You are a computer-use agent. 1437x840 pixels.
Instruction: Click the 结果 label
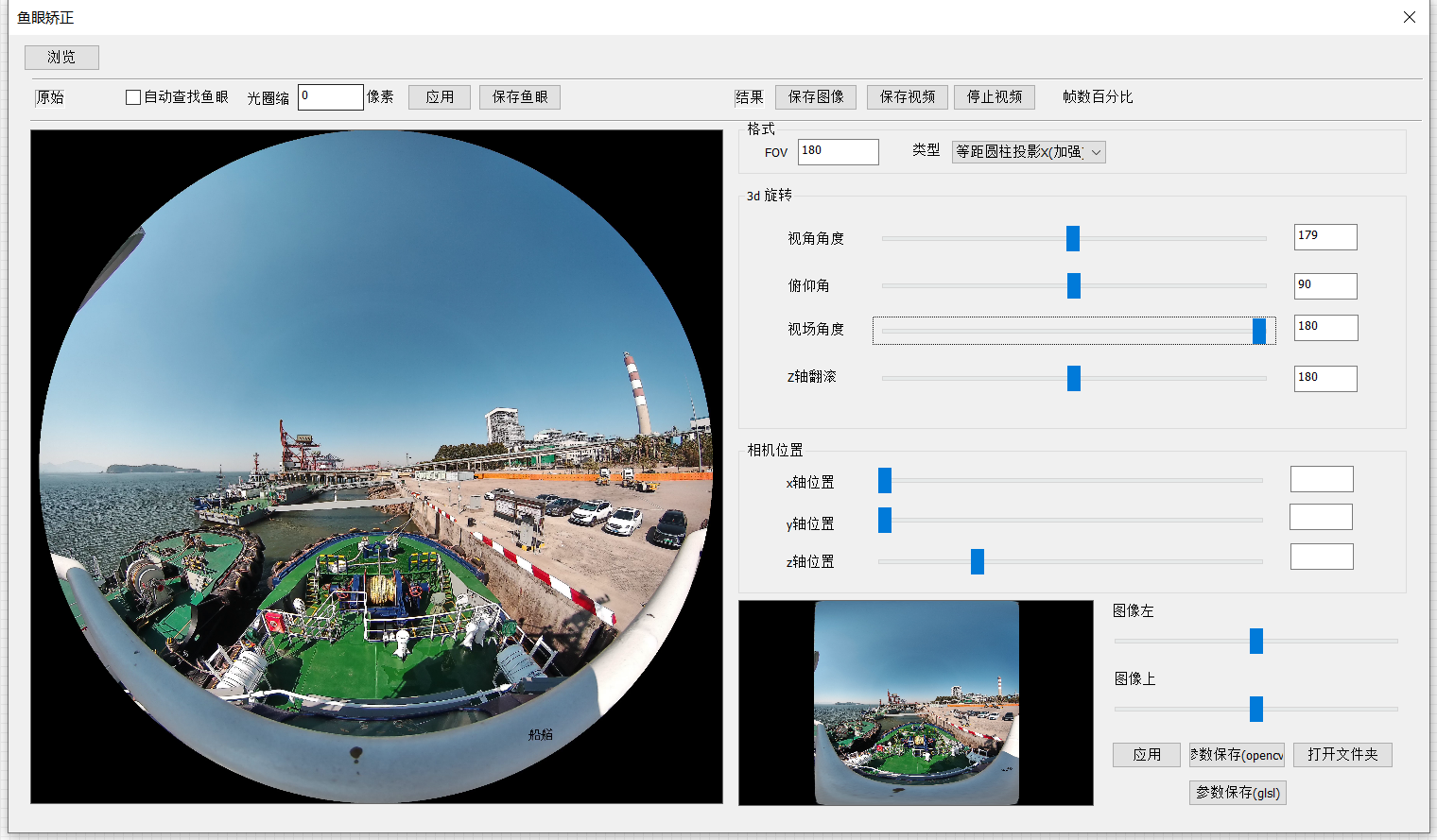[750, 97]
